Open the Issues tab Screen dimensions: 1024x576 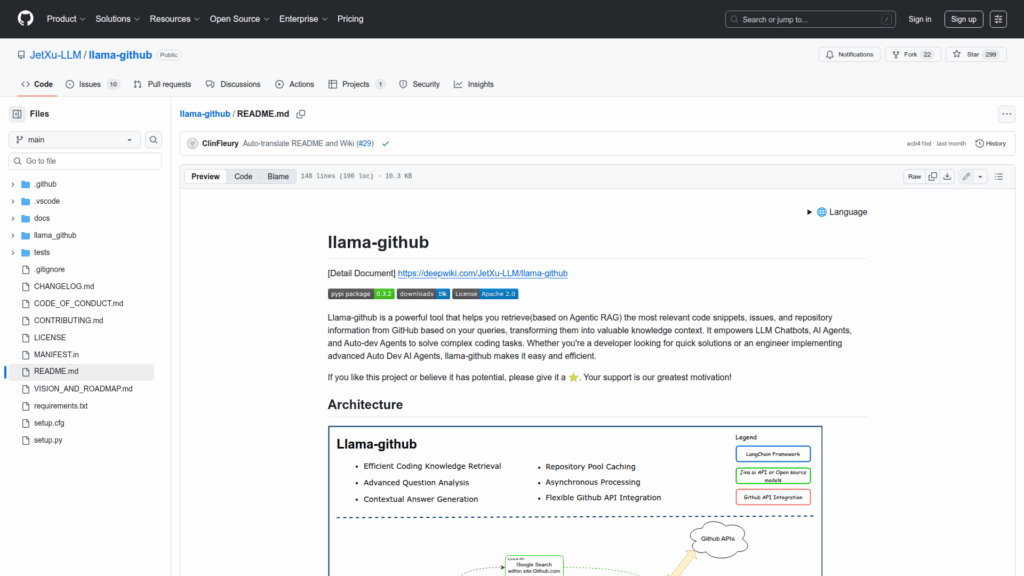[x=92, y=84]
